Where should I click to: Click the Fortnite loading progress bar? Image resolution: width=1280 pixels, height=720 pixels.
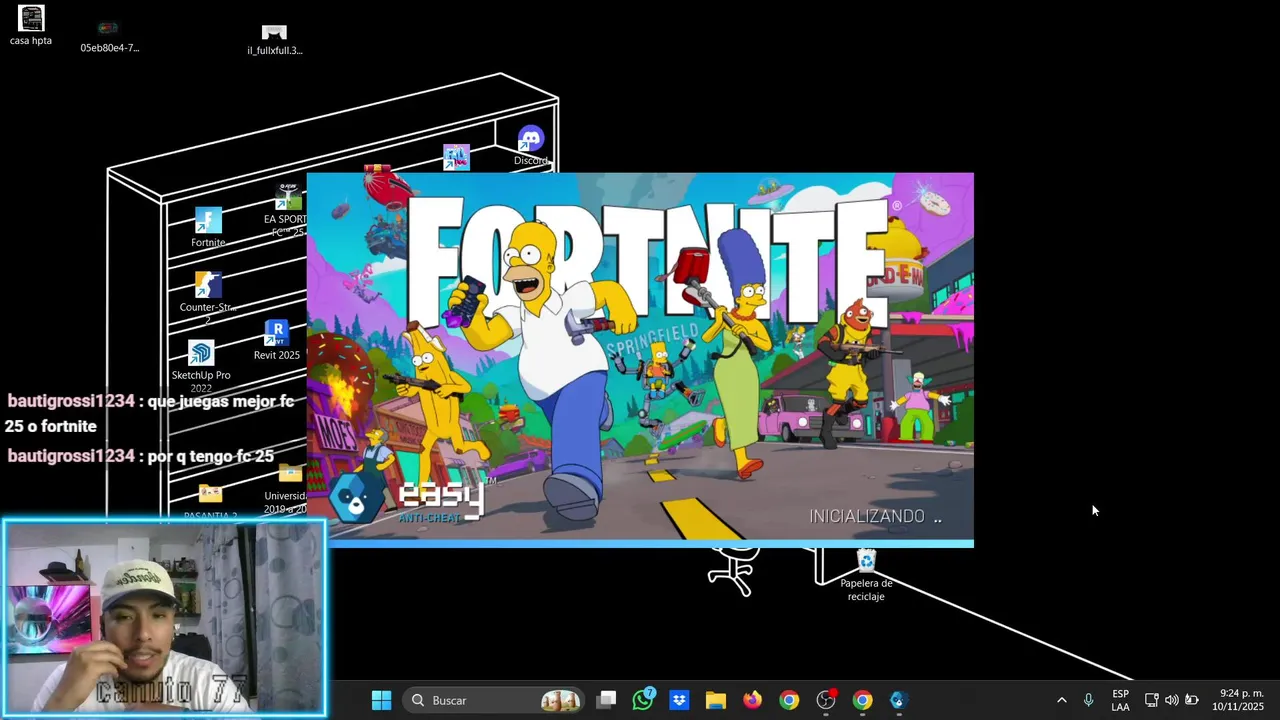pos(640,544)
